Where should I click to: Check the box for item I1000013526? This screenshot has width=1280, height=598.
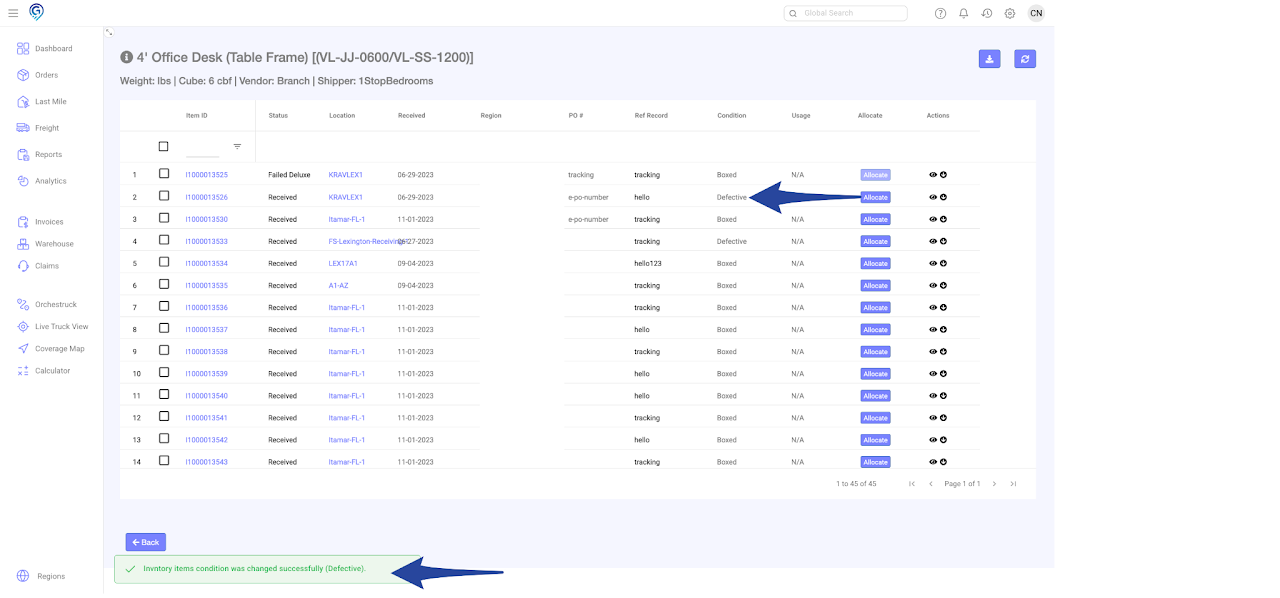[164, 196]
